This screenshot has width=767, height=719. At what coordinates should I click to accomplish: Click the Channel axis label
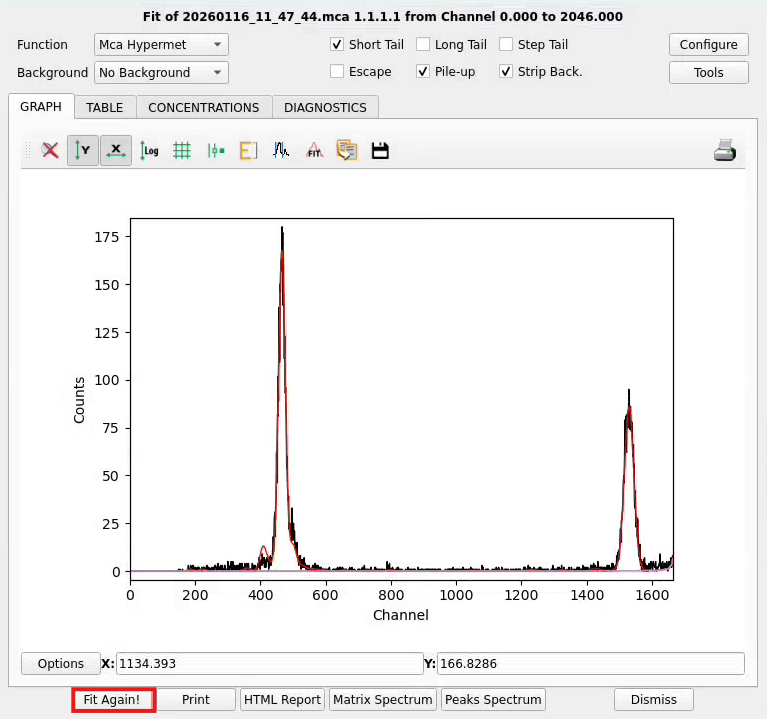(401, 615)
